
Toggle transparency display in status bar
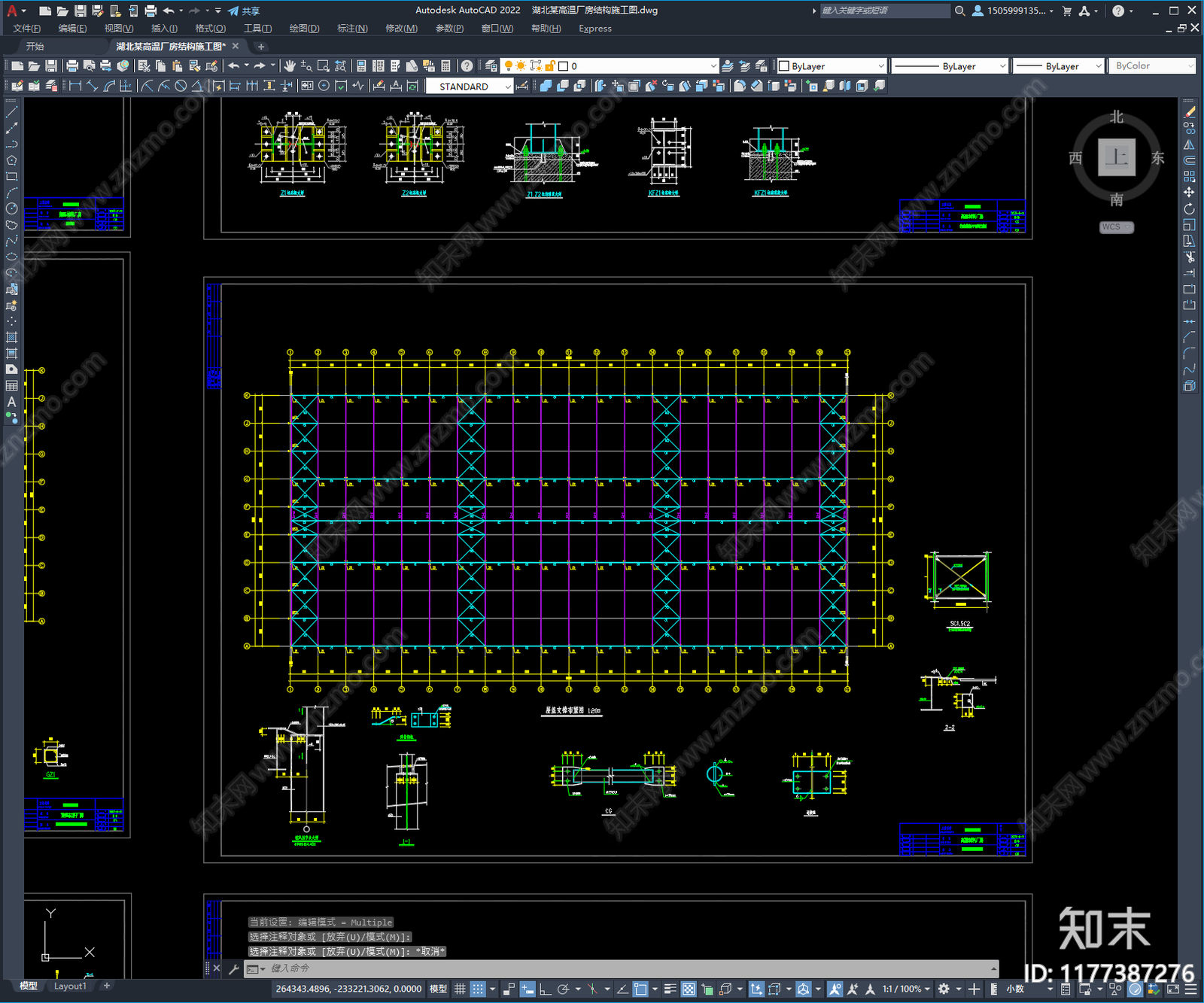(x=689, y=989)
